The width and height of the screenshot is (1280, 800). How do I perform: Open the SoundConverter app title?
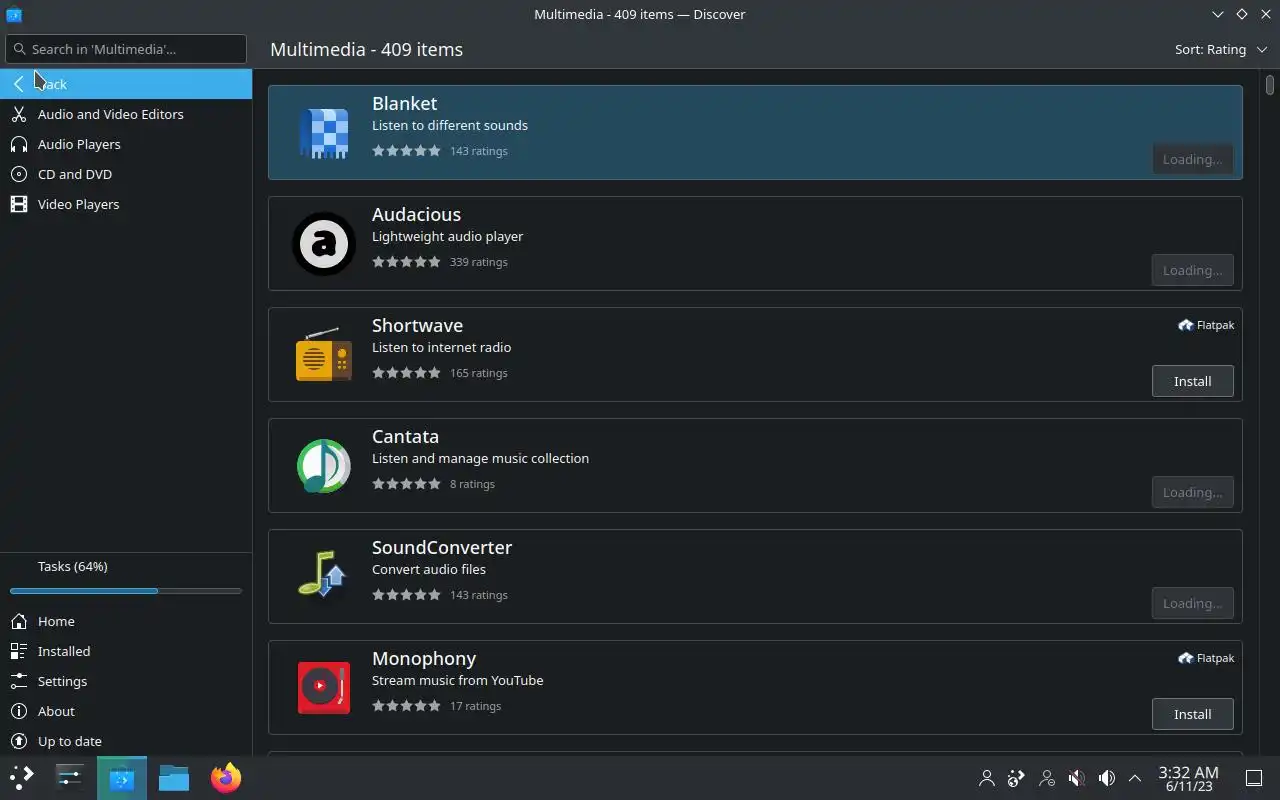(442, 547)
